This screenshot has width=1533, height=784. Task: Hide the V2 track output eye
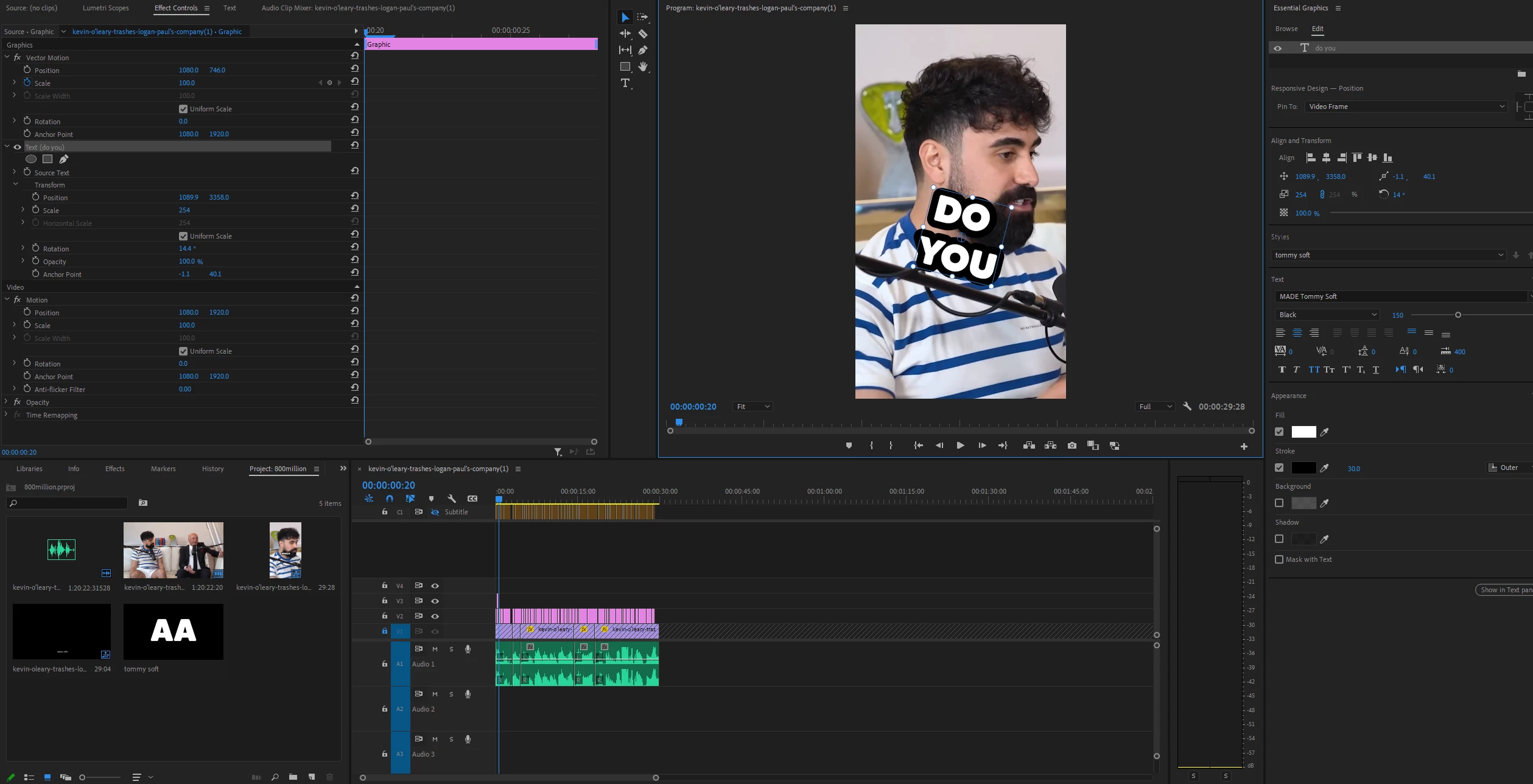click(x=435, y=616)
